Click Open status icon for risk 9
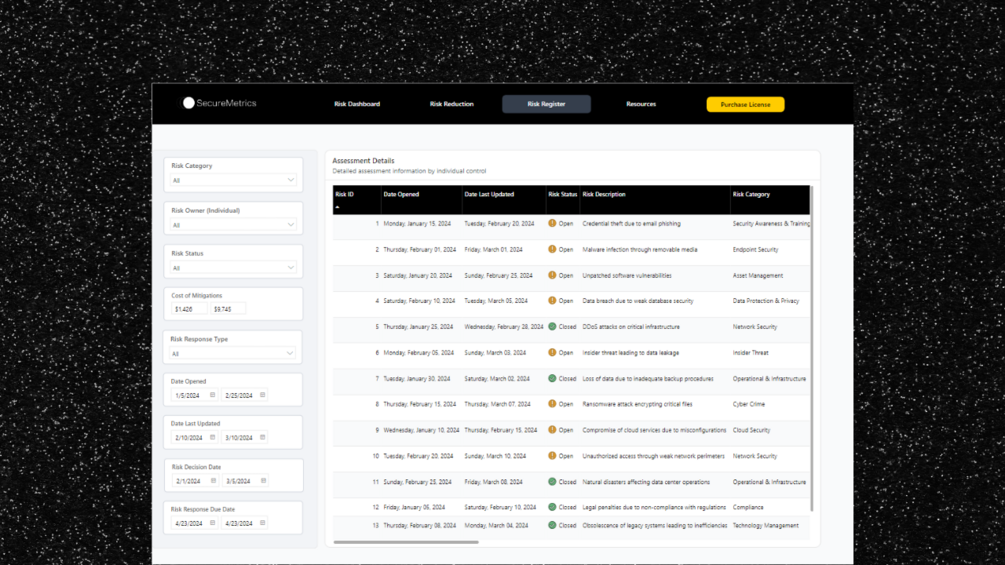Viewport: 1005px width, 565px height. tap(552, 430)
